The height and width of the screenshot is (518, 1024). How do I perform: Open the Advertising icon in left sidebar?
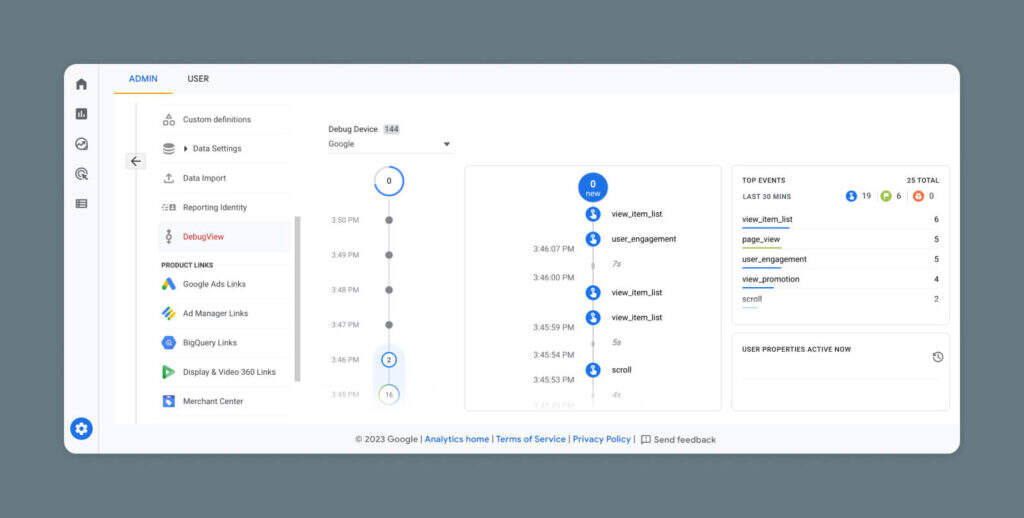point(81,174)
